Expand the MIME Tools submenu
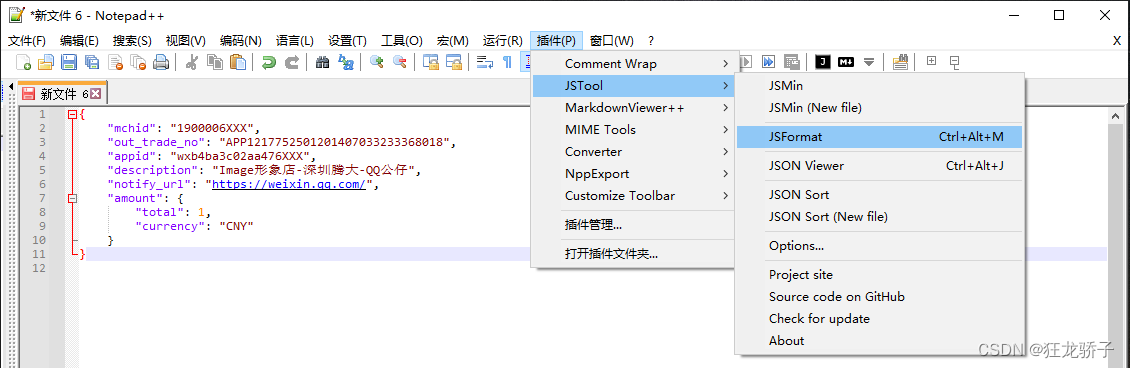 633,130
